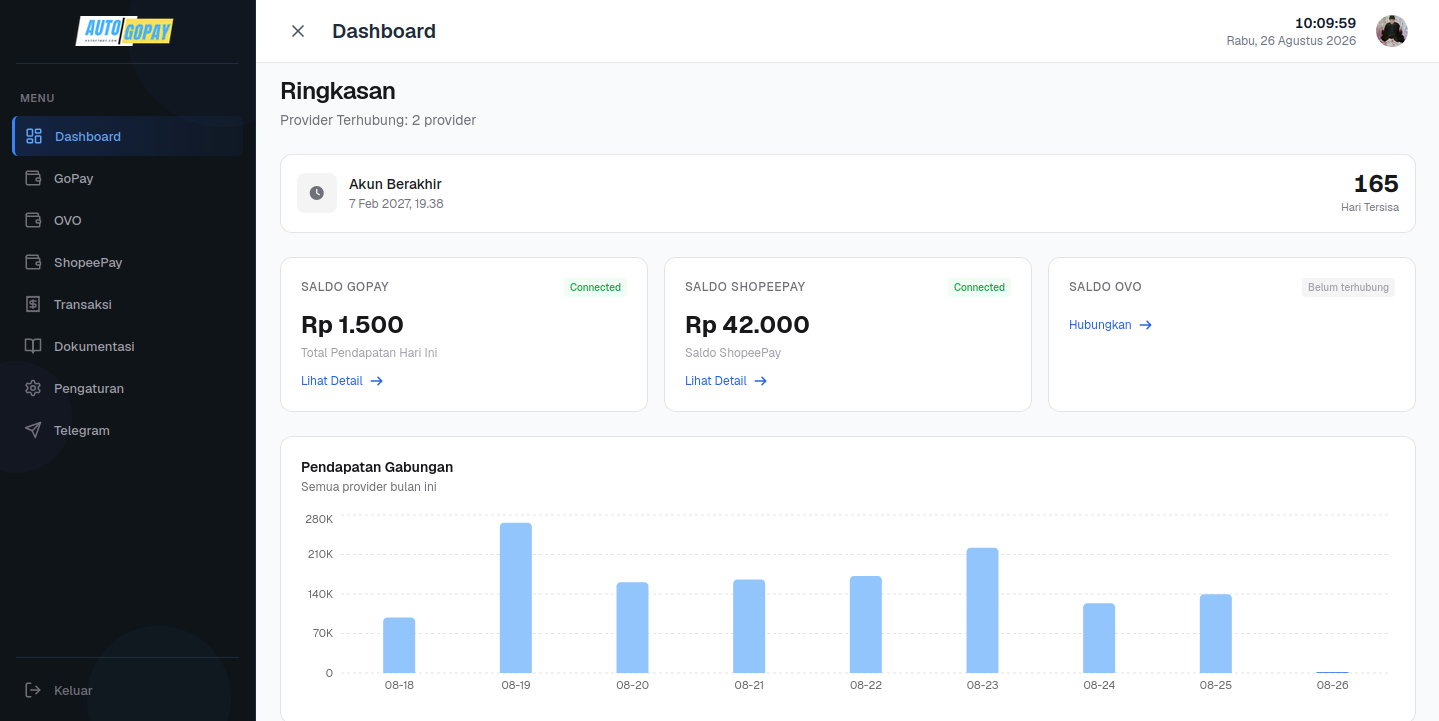
Task: Close the sidebar with the X icon
Action: [x=298, y=31]
